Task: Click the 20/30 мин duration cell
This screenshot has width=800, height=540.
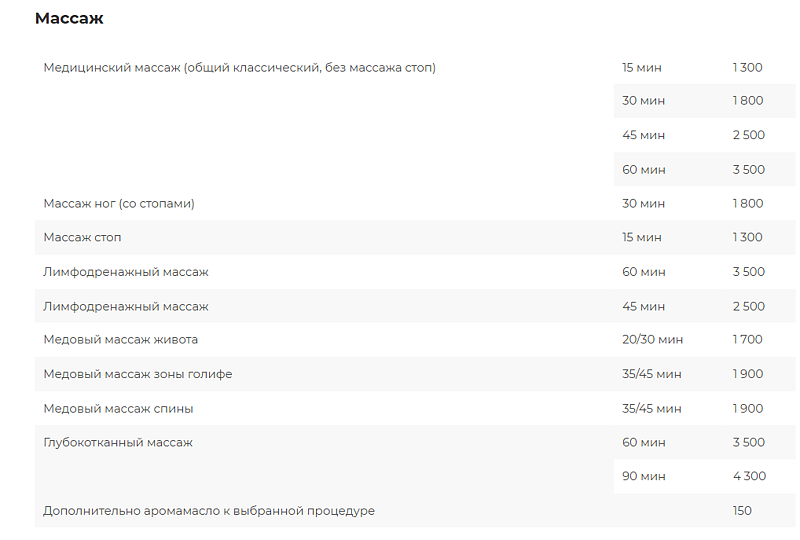Action: (652, 340)
